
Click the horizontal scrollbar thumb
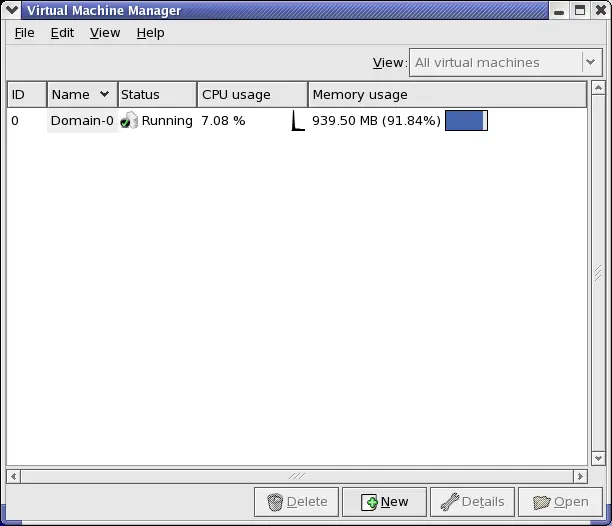click(297, 476)
